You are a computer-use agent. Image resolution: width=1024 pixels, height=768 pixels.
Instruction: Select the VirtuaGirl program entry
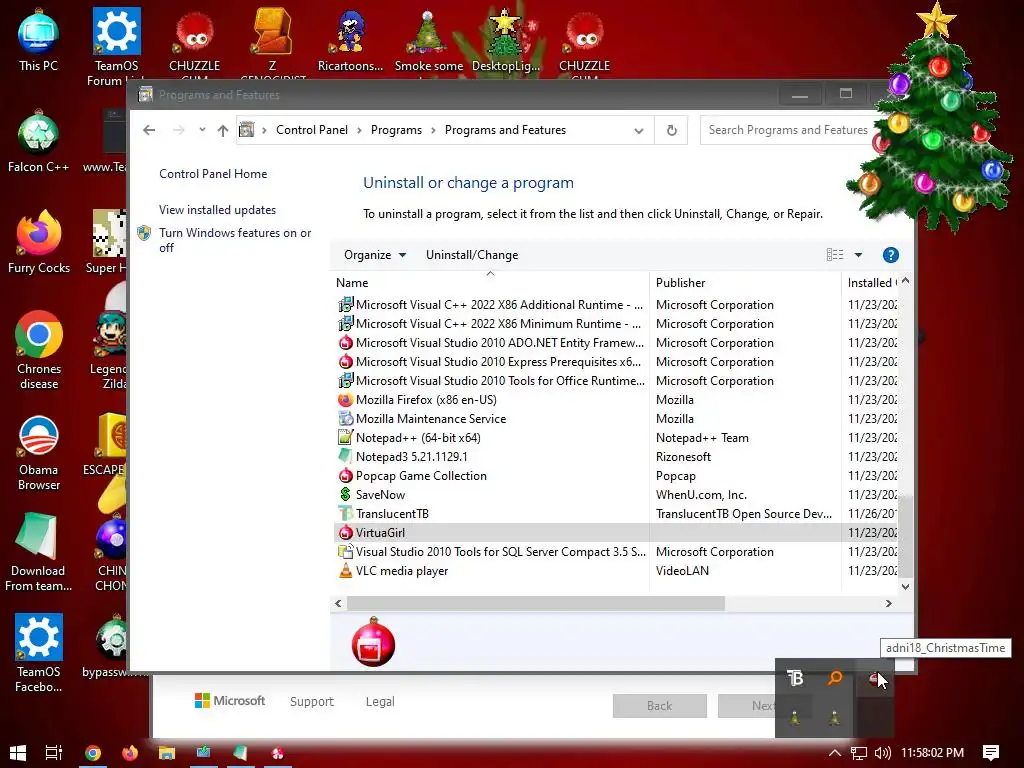[x=616, y=532]
